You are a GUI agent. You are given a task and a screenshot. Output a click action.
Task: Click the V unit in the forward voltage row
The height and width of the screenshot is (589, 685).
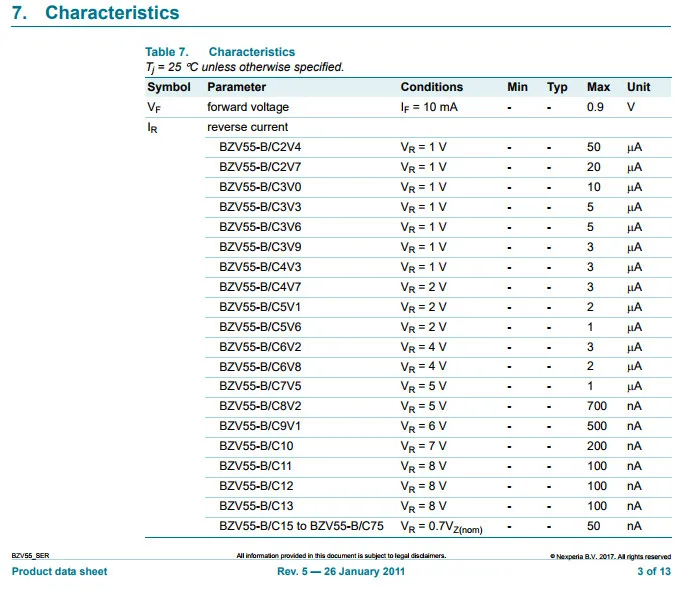[631, 107]
